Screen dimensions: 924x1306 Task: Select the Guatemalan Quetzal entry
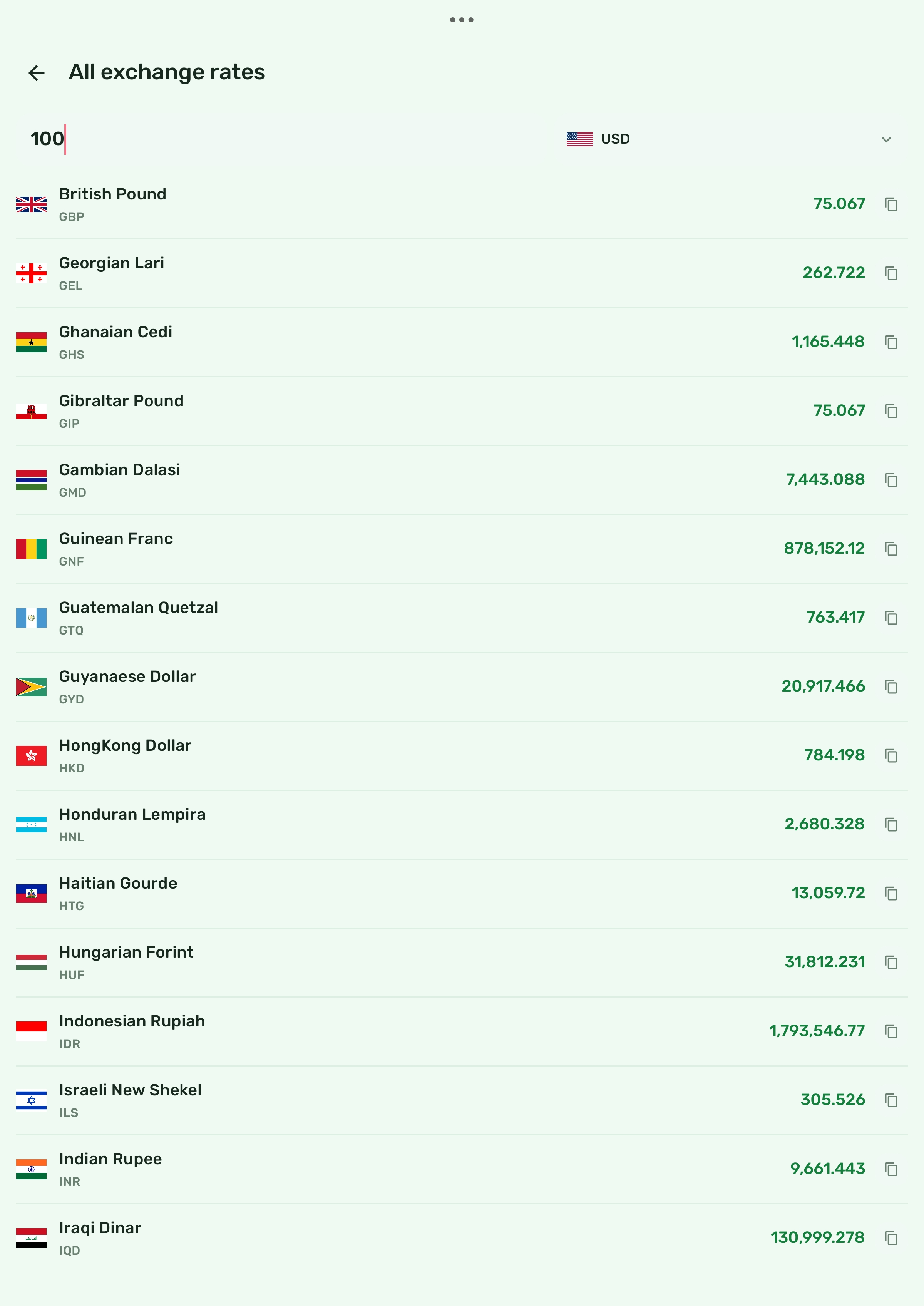click(x=462, y=618)
